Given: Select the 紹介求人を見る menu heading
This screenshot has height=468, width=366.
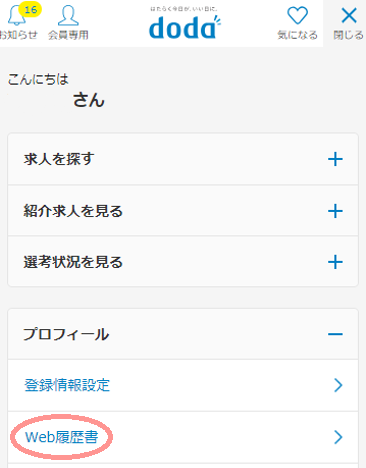Looking at the screenshot, I should pyautogui.click(x=73, y=211).
